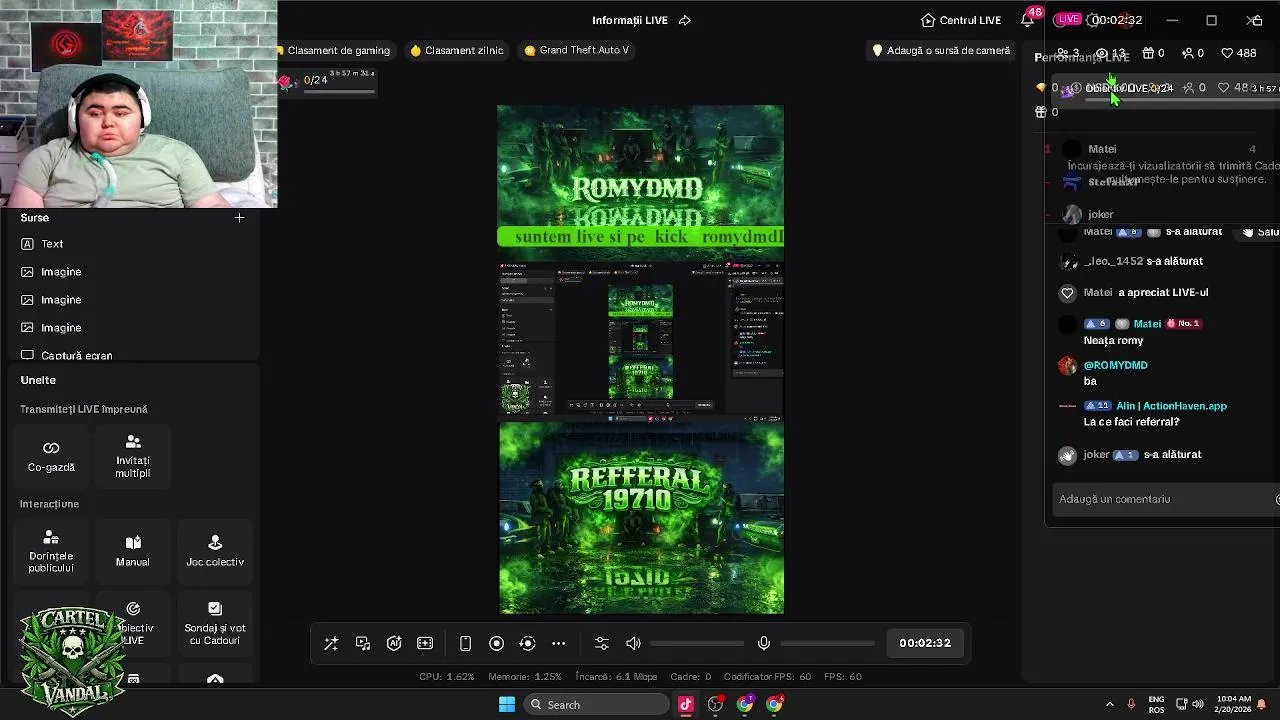Start recording with the record button

coord(496,644)
